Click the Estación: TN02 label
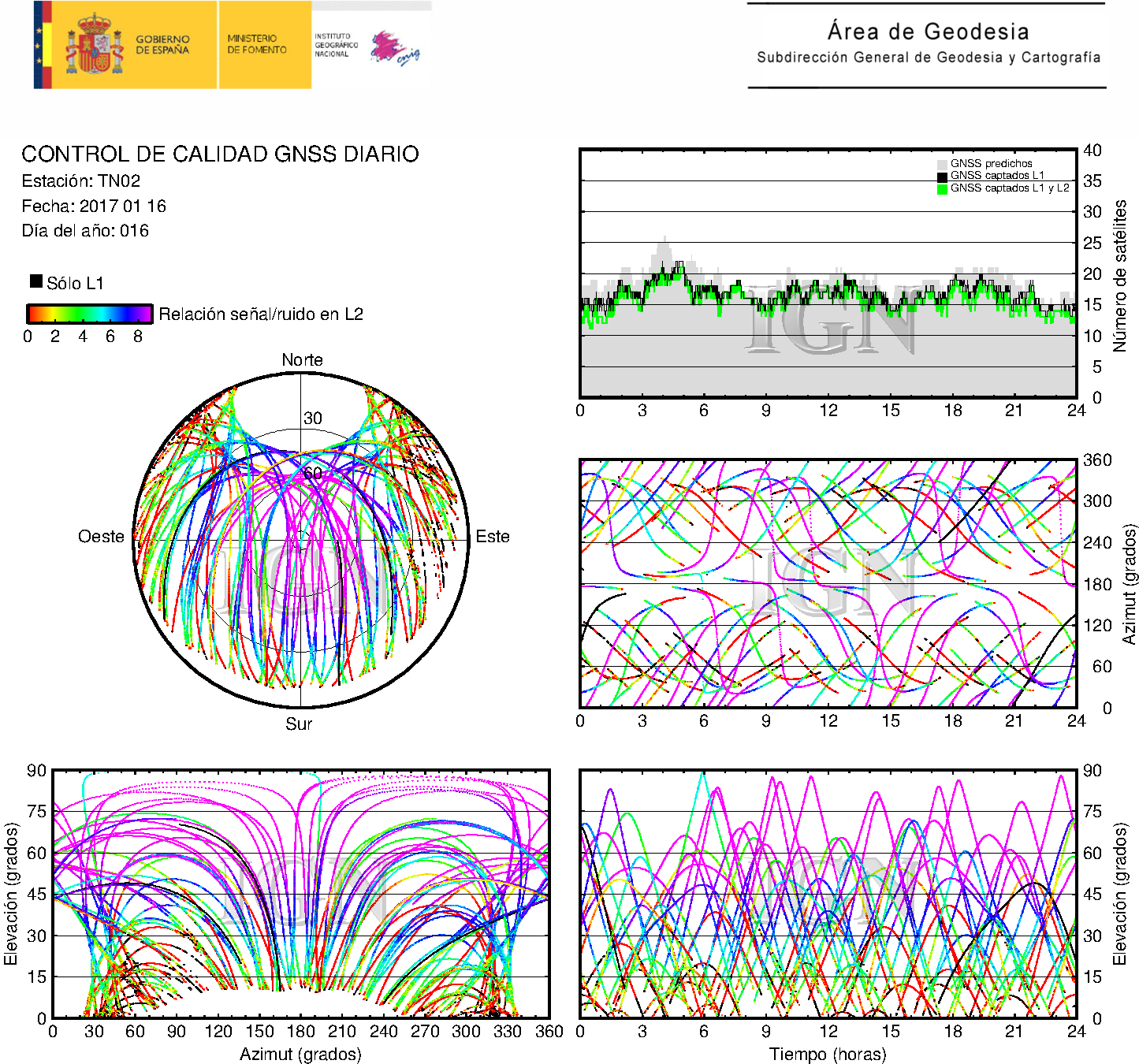1139x1064 pixels. tap(81, 181)
